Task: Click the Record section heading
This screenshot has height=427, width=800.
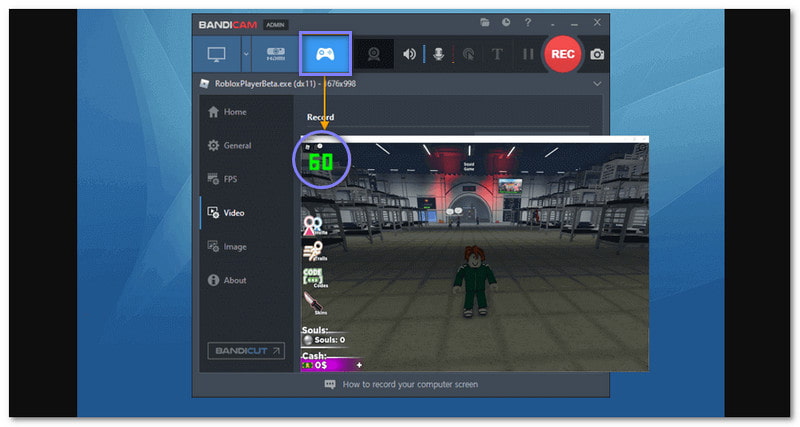Action: [320, 117]
